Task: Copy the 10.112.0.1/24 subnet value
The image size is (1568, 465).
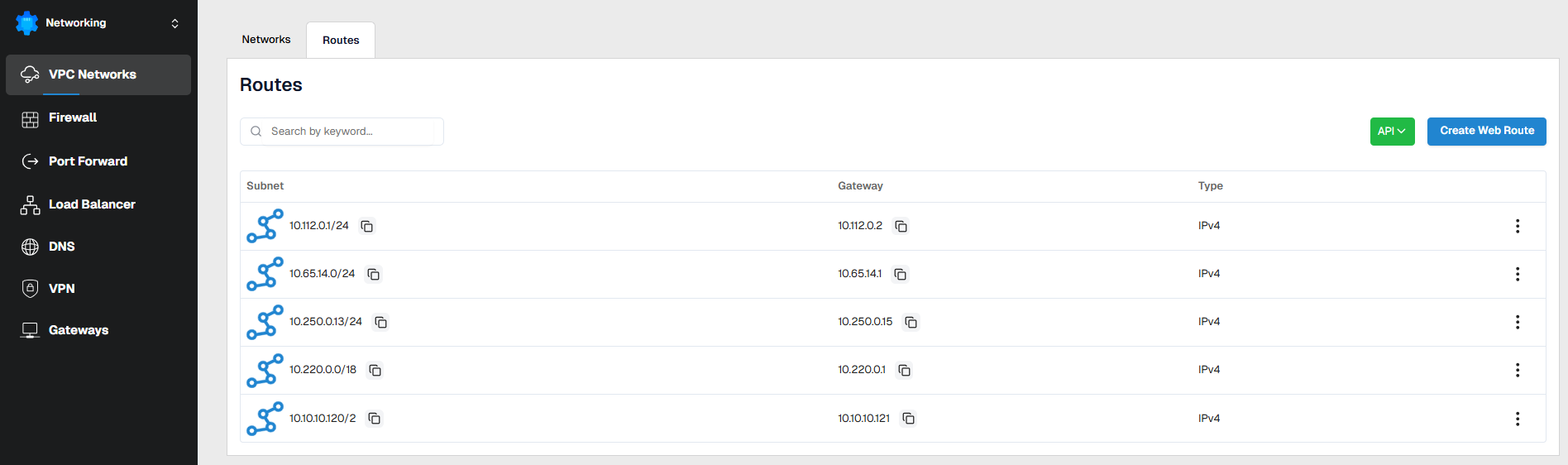Action: (x=367, y=226)
